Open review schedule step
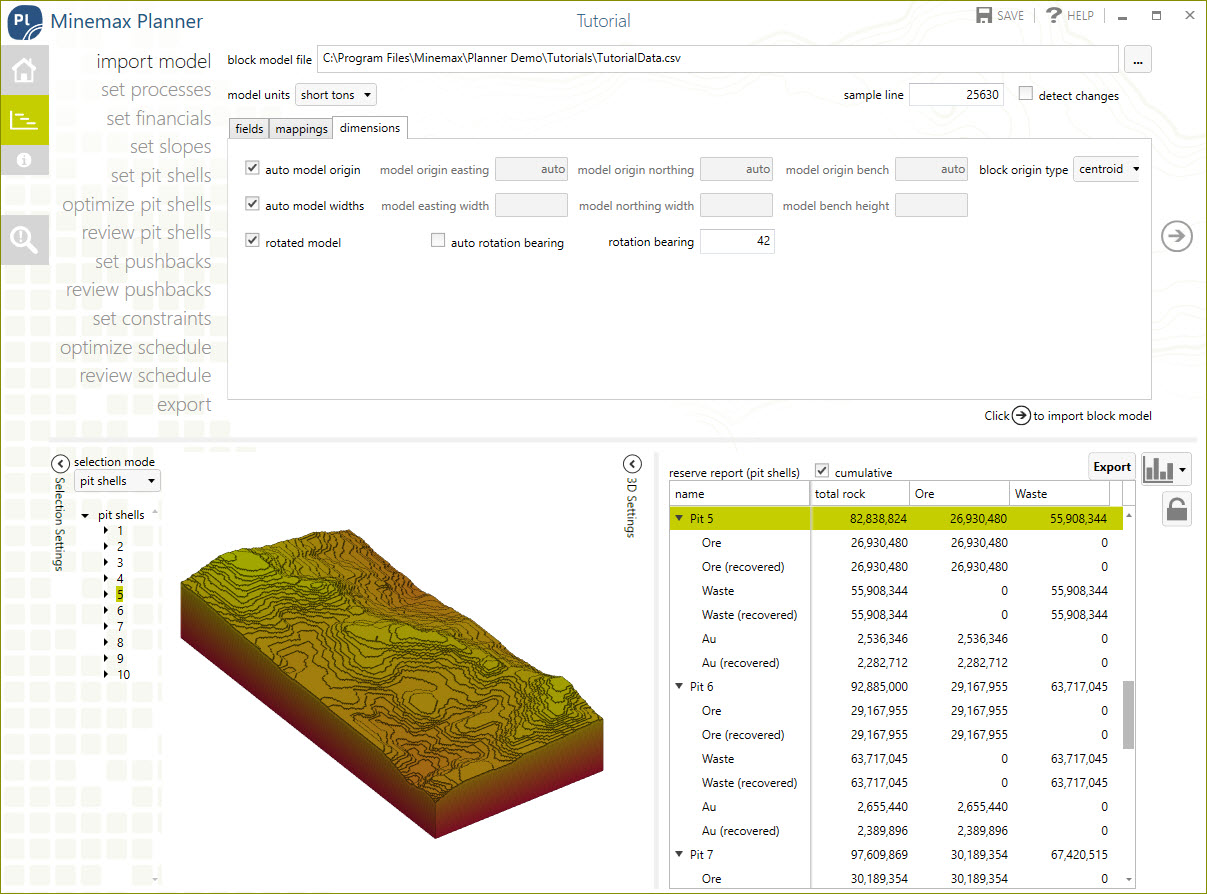This screenshot has height=894, width=1207. 146,376
